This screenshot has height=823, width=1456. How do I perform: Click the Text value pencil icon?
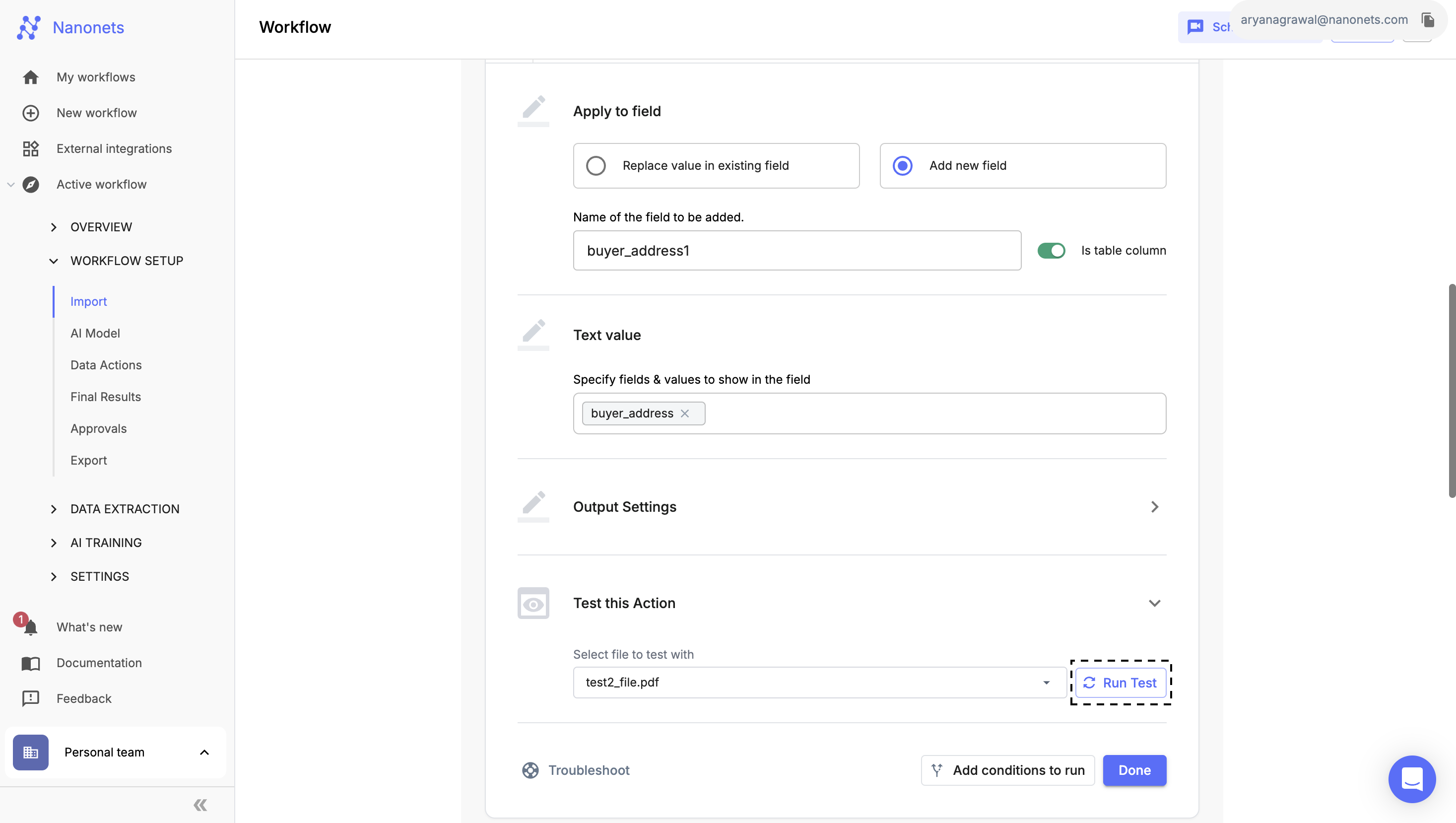pyautogui.click(x=533, y=335)
